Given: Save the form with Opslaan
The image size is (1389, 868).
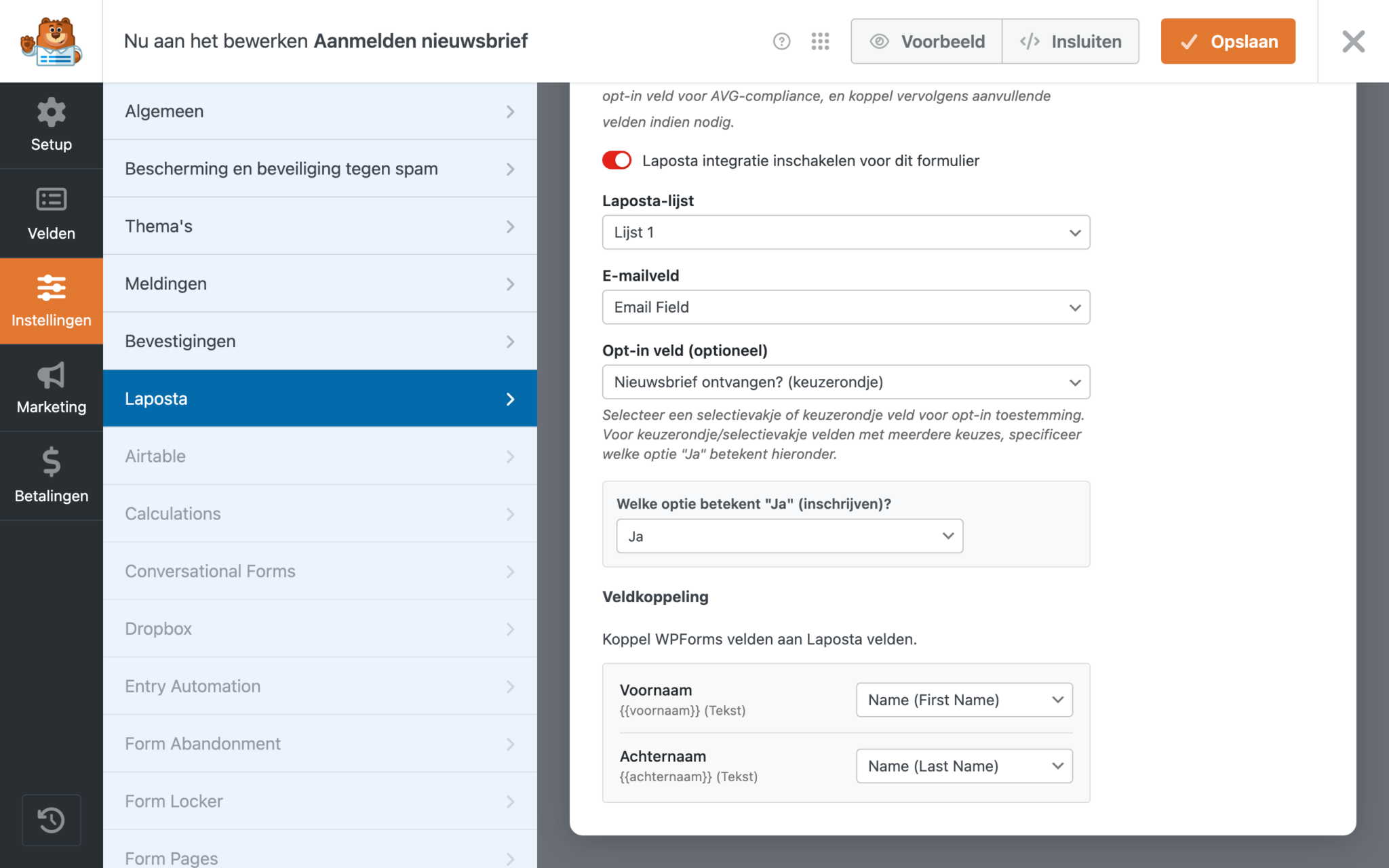Looking at the screenshot, I should click(1228, 41).
